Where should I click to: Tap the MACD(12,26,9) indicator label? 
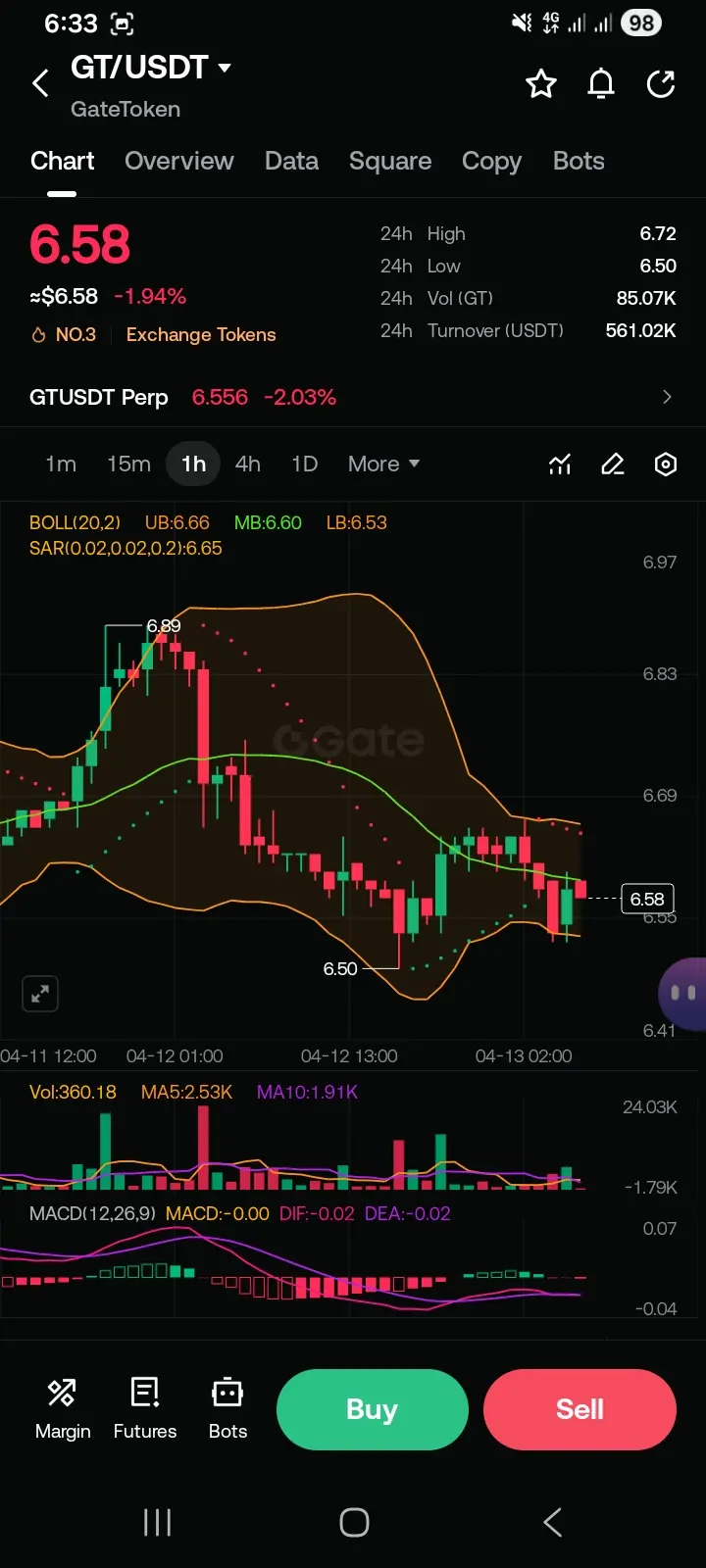pos(92,1213)
